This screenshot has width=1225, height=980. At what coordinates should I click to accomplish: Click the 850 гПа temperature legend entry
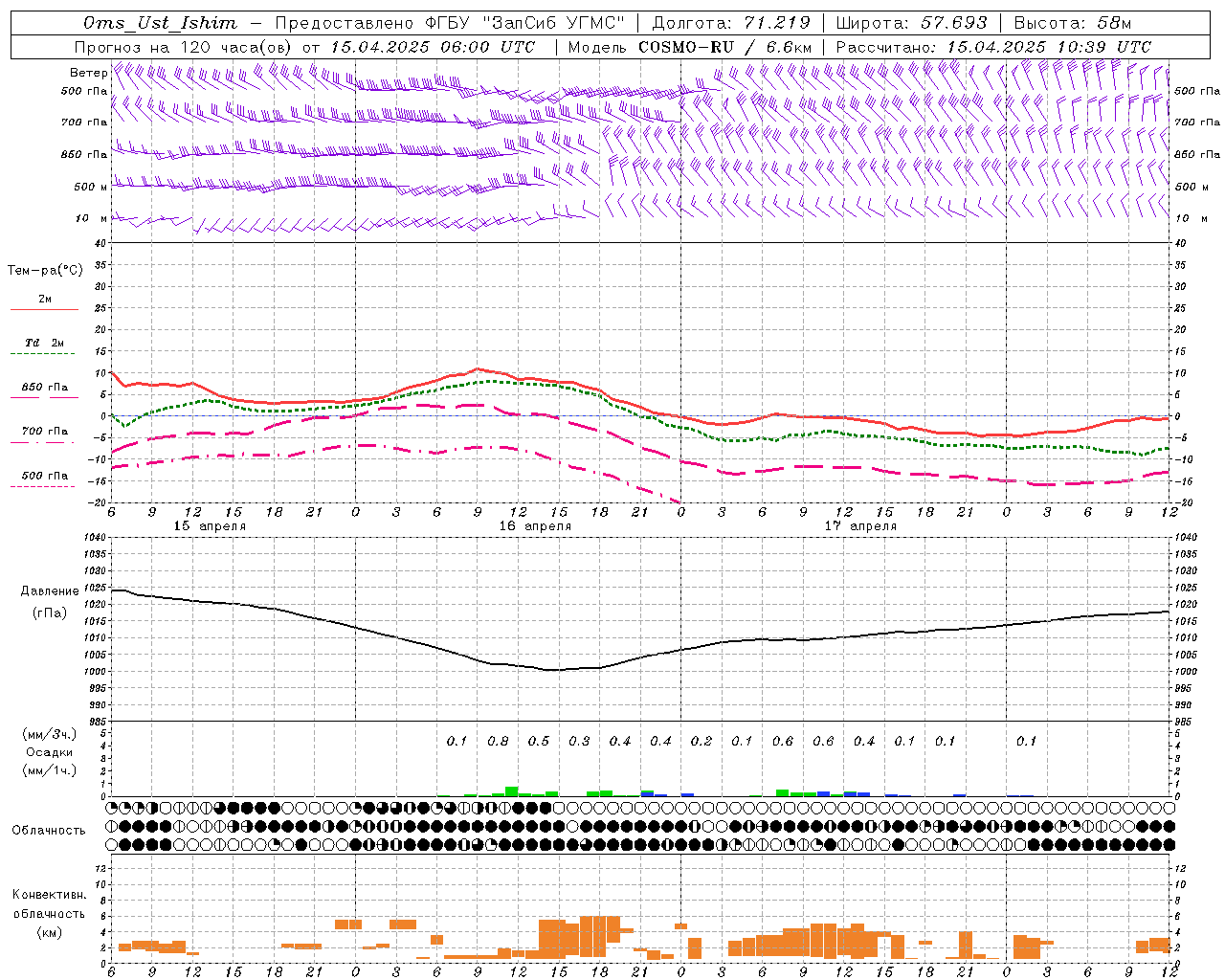(45, 388)
